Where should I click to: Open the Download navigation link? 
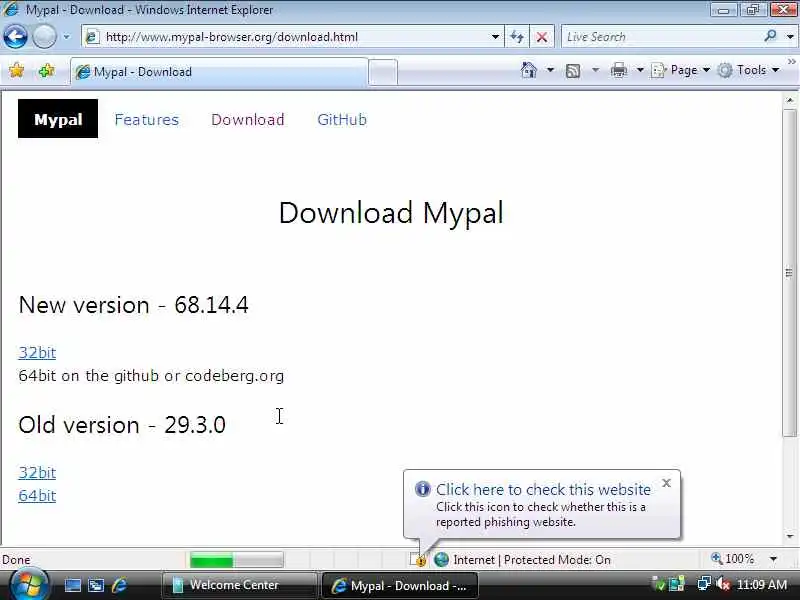pos(247,119)
